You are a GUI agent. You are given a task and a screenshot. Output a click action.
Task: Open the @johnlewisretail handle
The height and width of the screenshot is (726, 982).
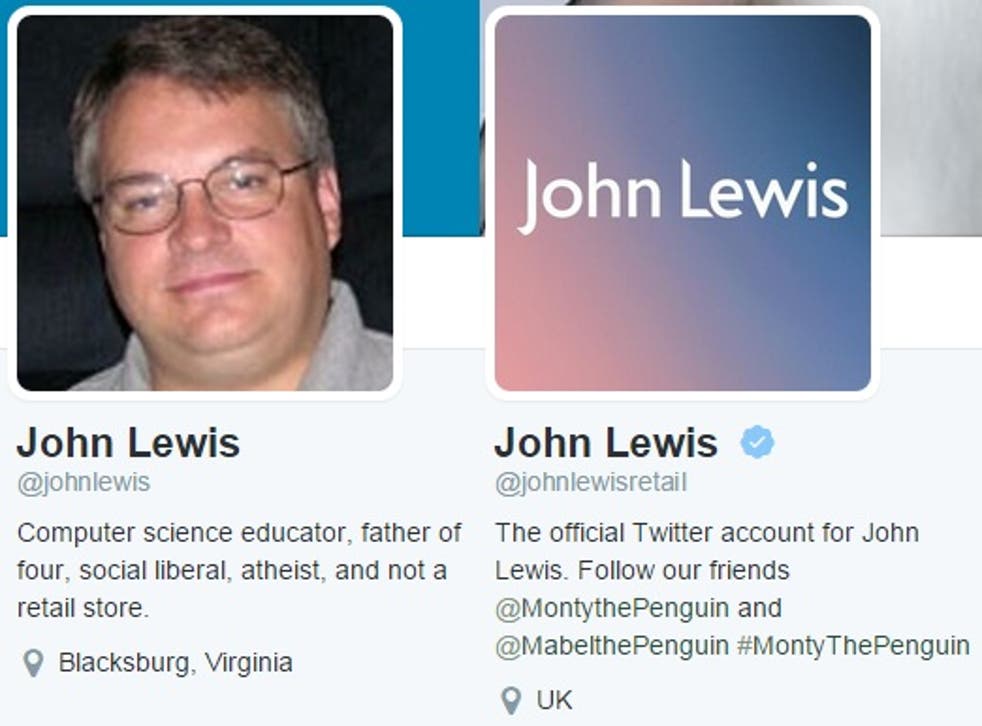pos(591,483)
